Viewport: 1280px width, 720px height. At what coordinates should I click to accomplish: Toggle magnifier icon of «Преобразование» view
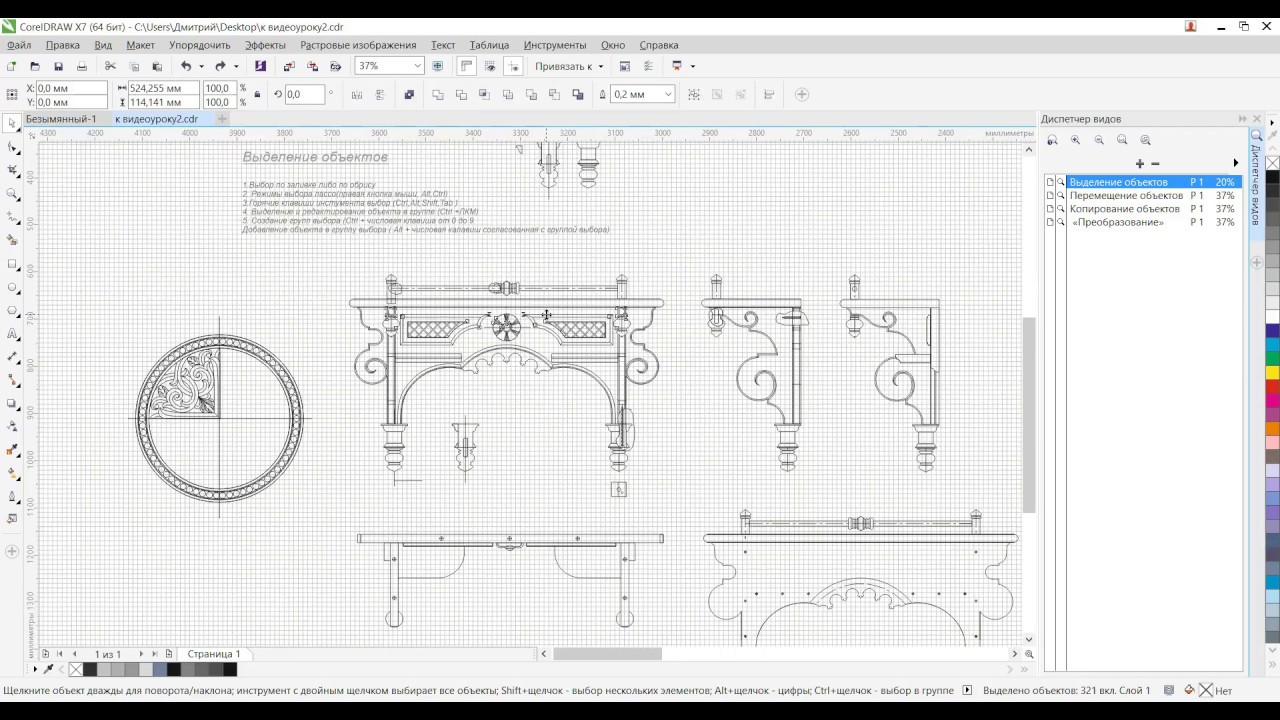tap(1061, 222)
